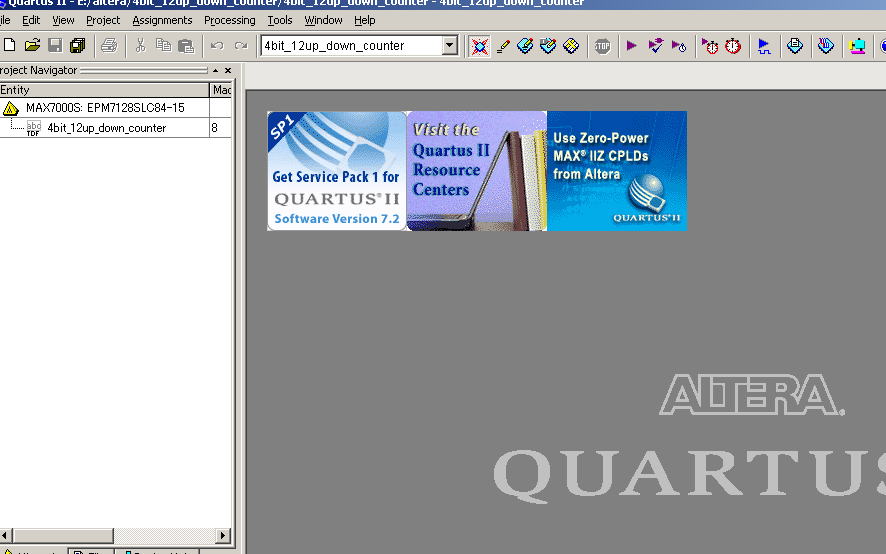Viewport: 886px width, 554px height.
Task: Click the Entity column header
Action: click(104, 90)
